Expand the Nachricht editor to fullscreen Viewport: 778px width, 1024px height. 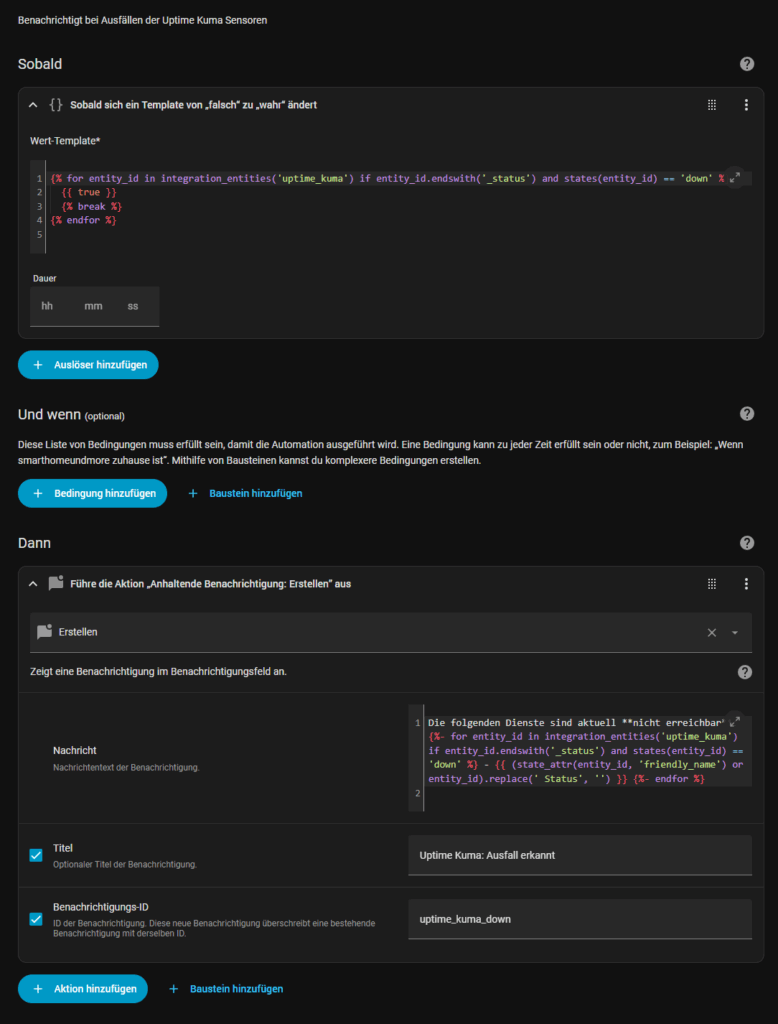tap(735, 721)
